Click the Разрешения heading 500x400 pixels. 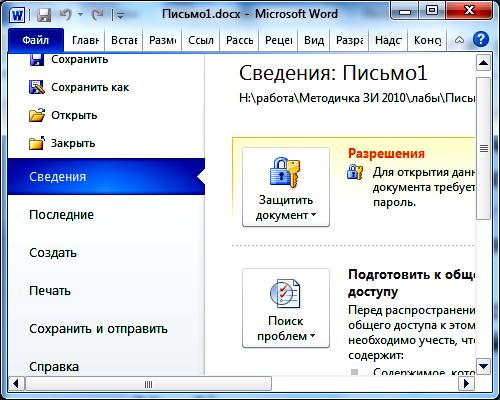[386, 153]
